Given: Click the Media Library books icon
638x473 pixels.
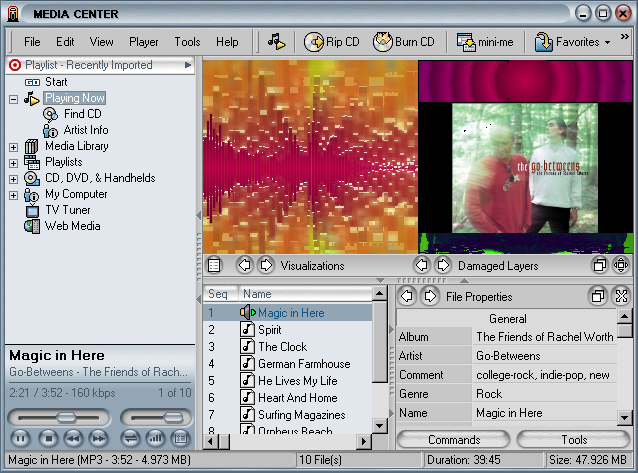Looking at the screenshot, I should click(31, 147).
